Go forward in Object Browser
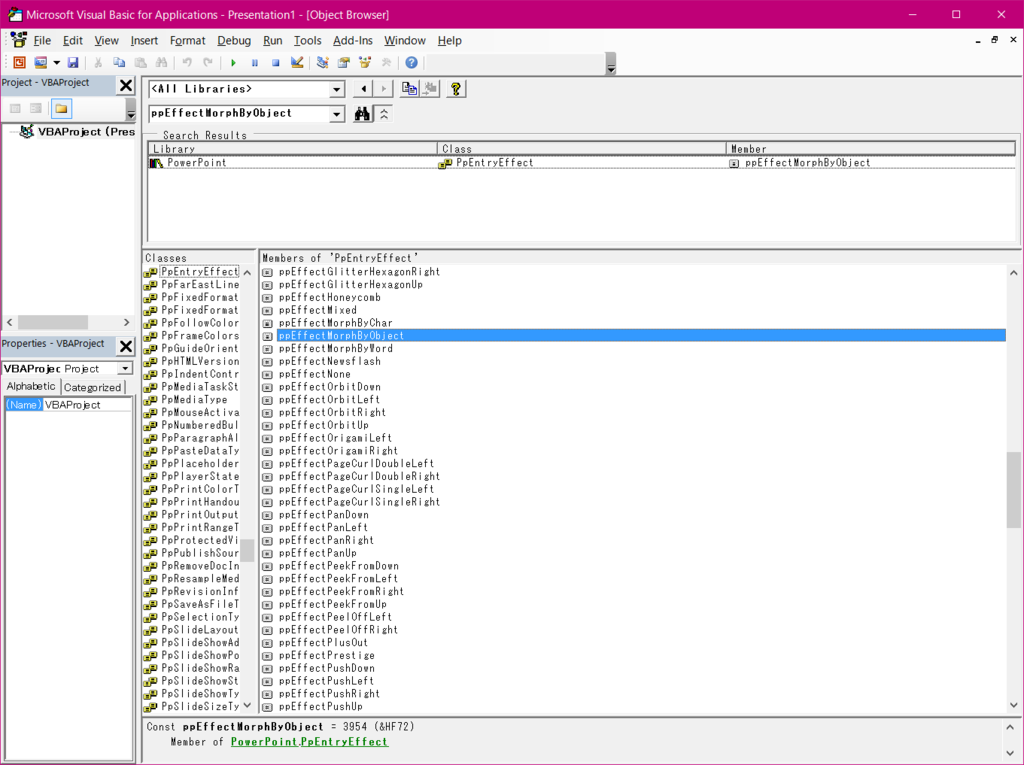 [x=383, y=89]
